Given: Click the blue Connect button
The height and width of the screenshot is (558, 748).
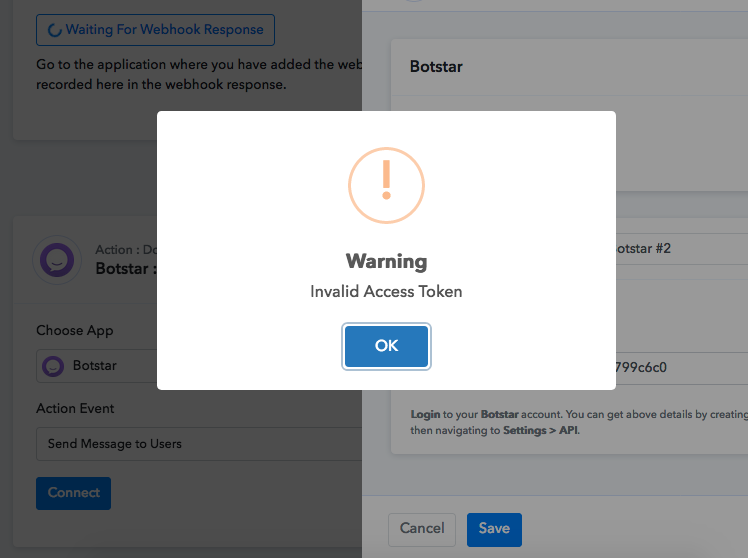Looking at the screenshot, I should 73,493.
